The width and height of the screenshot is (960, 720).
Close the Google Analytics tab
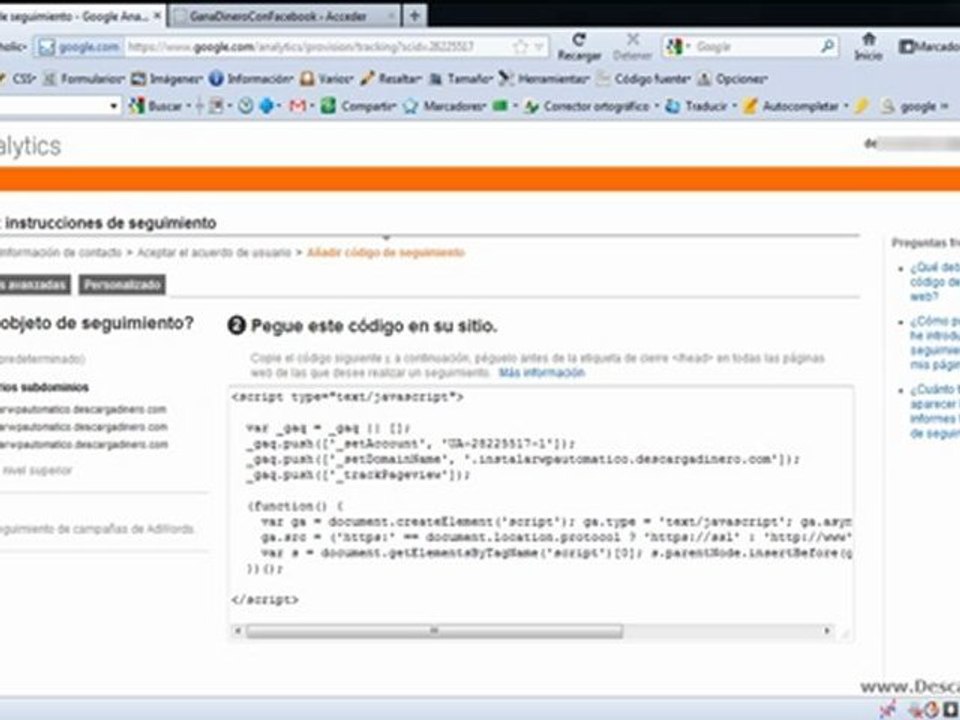pos(157,16)
